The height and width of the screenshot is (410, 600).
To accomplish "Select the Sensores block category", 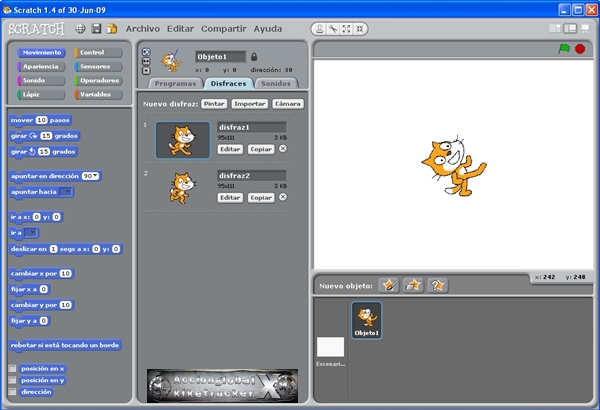I will pos(98,66).
